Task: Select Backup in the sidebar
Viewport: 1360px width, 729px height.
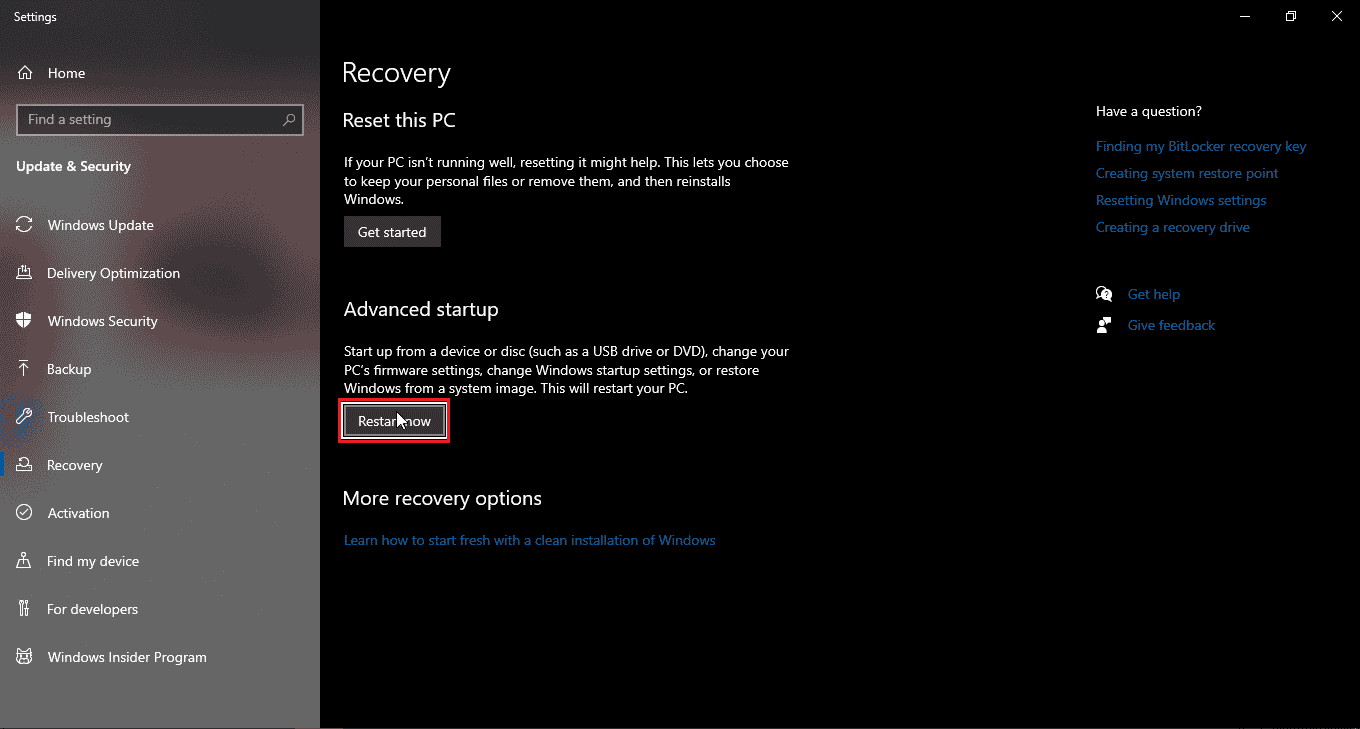Action: tap(160, 369)
